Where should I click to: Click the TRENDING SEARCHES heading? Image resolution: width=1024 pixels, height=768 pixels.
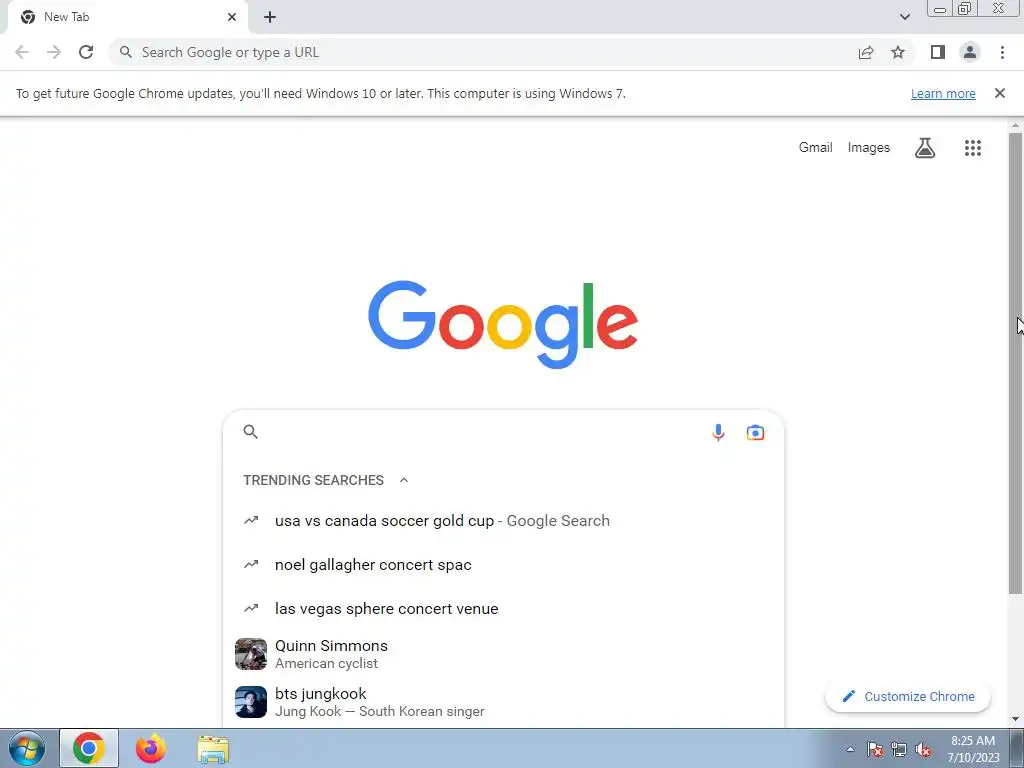tap(313, 480)
